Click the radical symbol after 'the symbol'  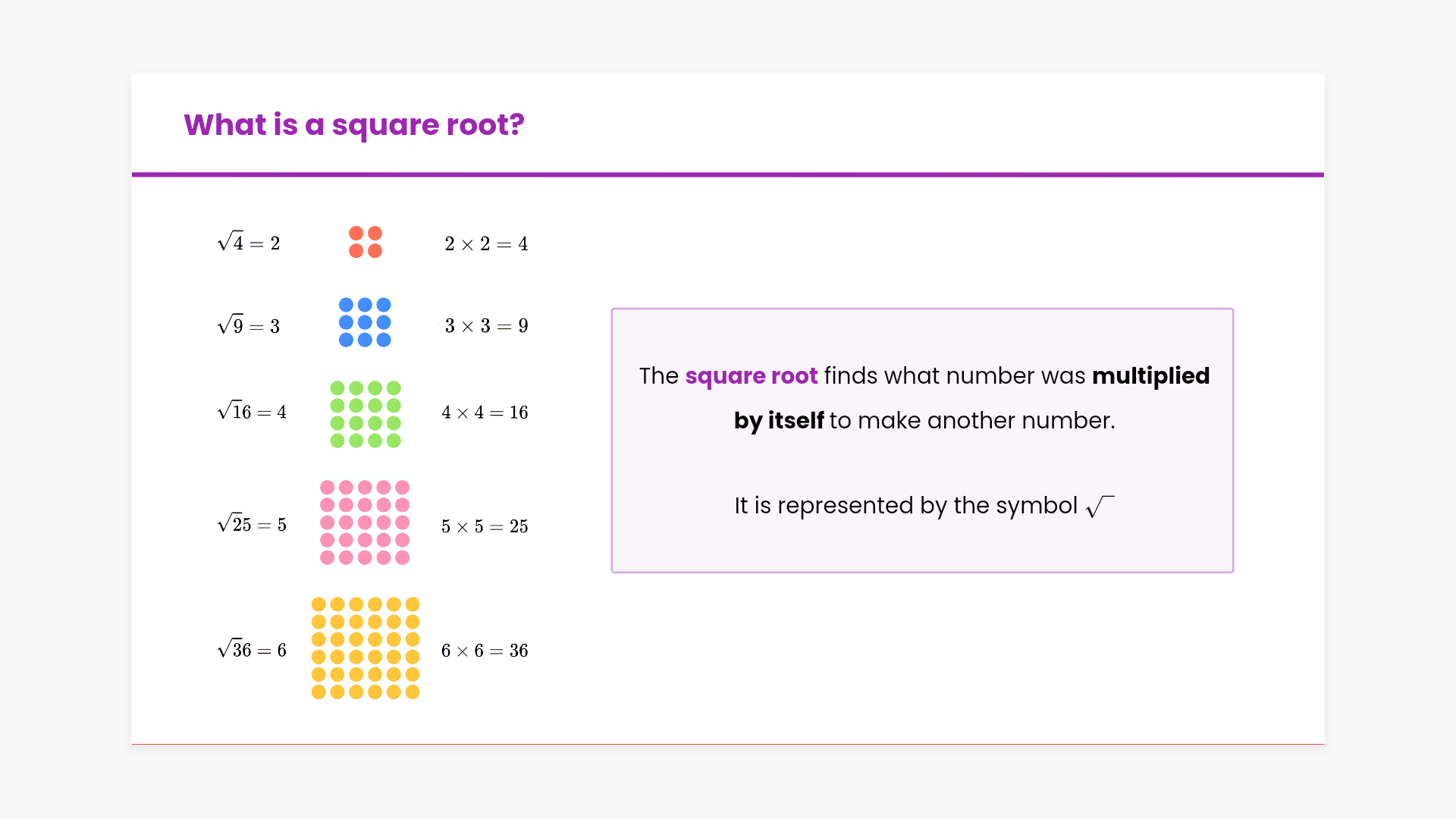[x=1100, y=507]
